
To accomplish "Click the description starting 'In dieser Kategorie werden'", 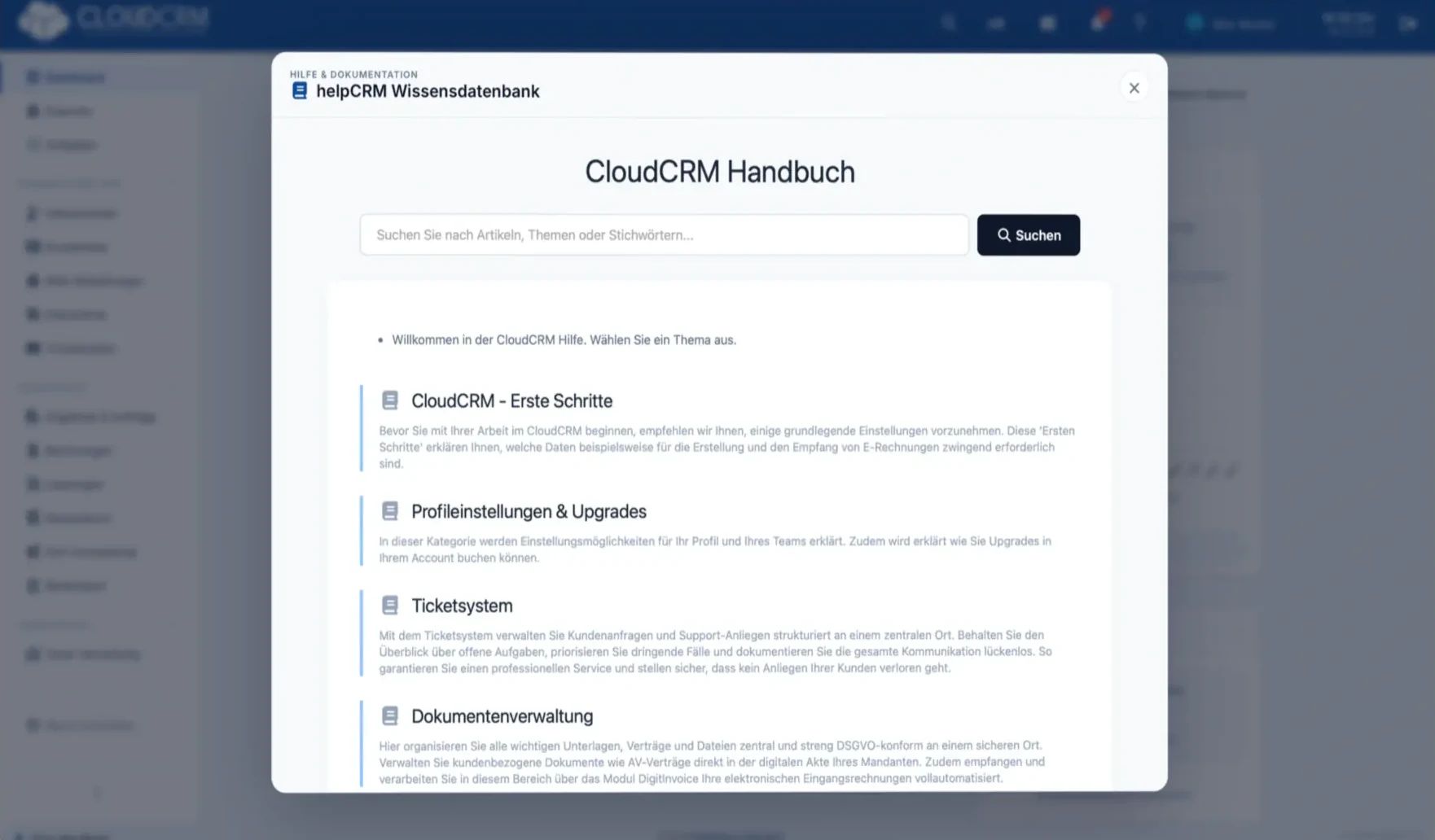I will [x=715, y=549].
